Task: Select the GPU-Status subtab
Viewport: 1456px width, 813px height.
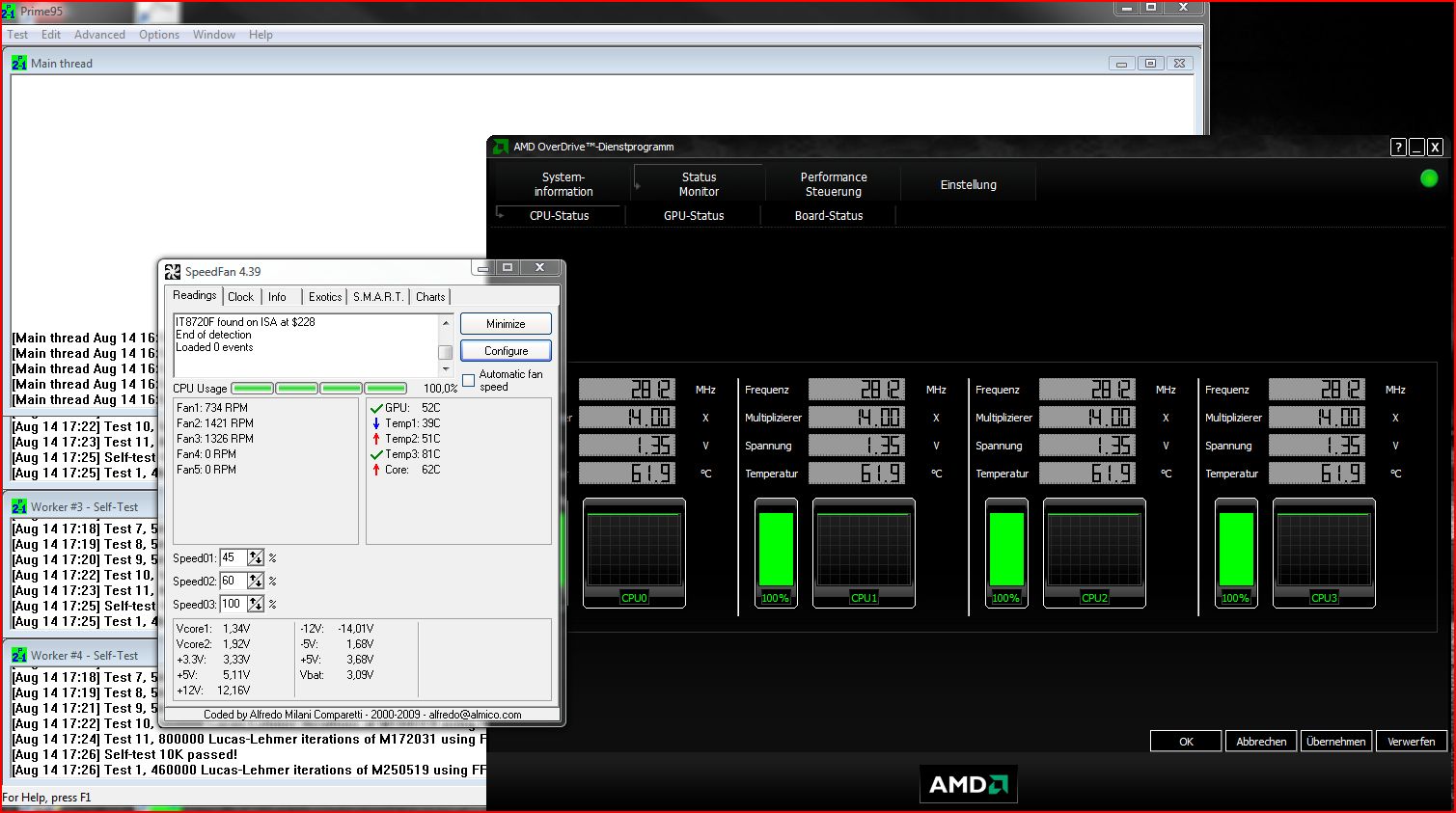Action: [x=694, y=216]
